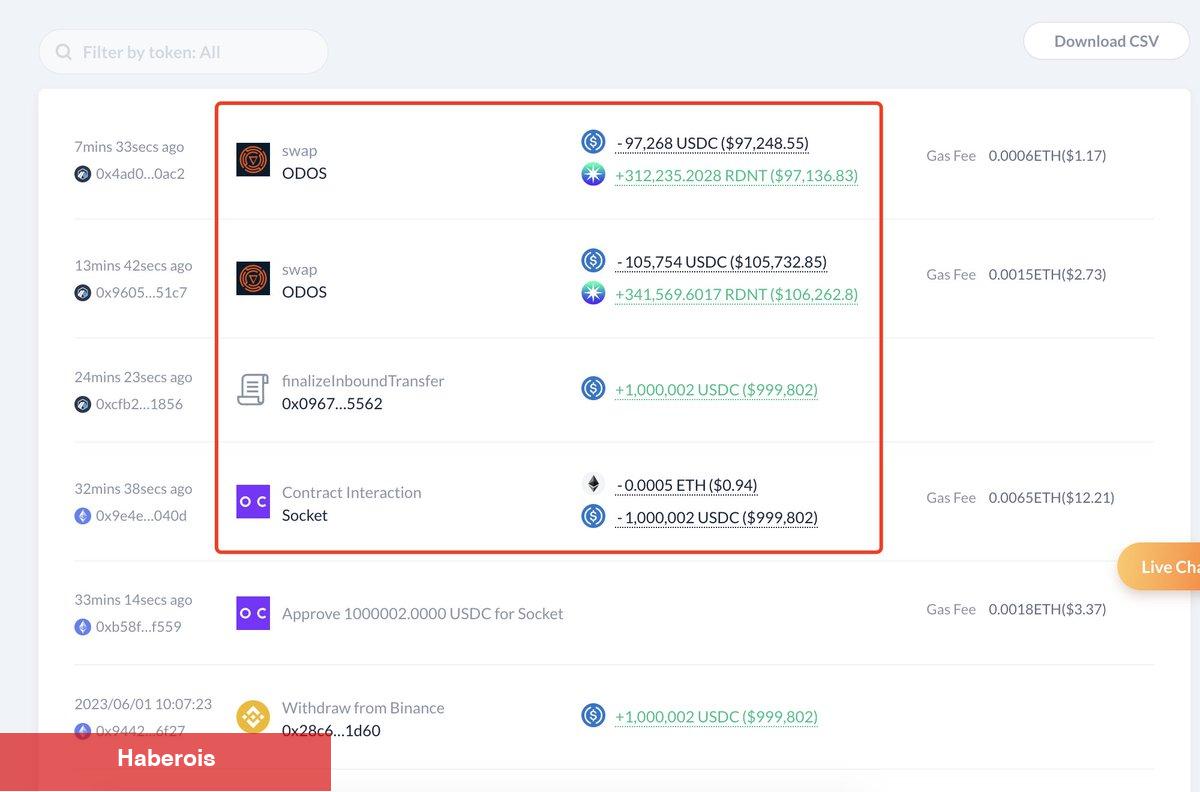This screenshot has height=792, width=1200.
Task: Click Approve 1000002.0000 USDC for Socket text
Action: pyautogui.click(x=423, y=613)
